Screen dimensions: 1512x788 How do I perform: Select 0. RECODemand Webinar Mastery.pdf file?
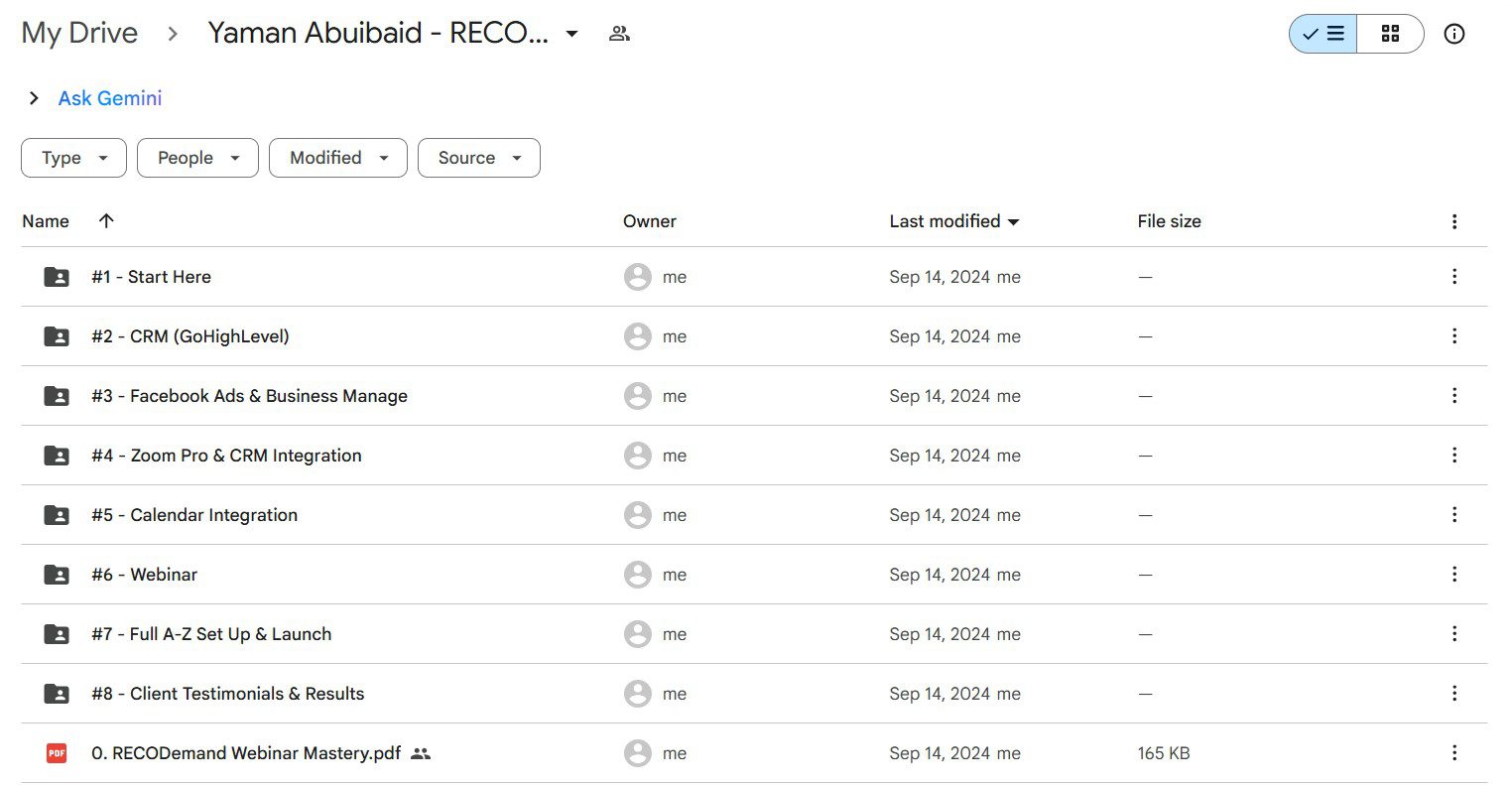(x=246, y=753)
